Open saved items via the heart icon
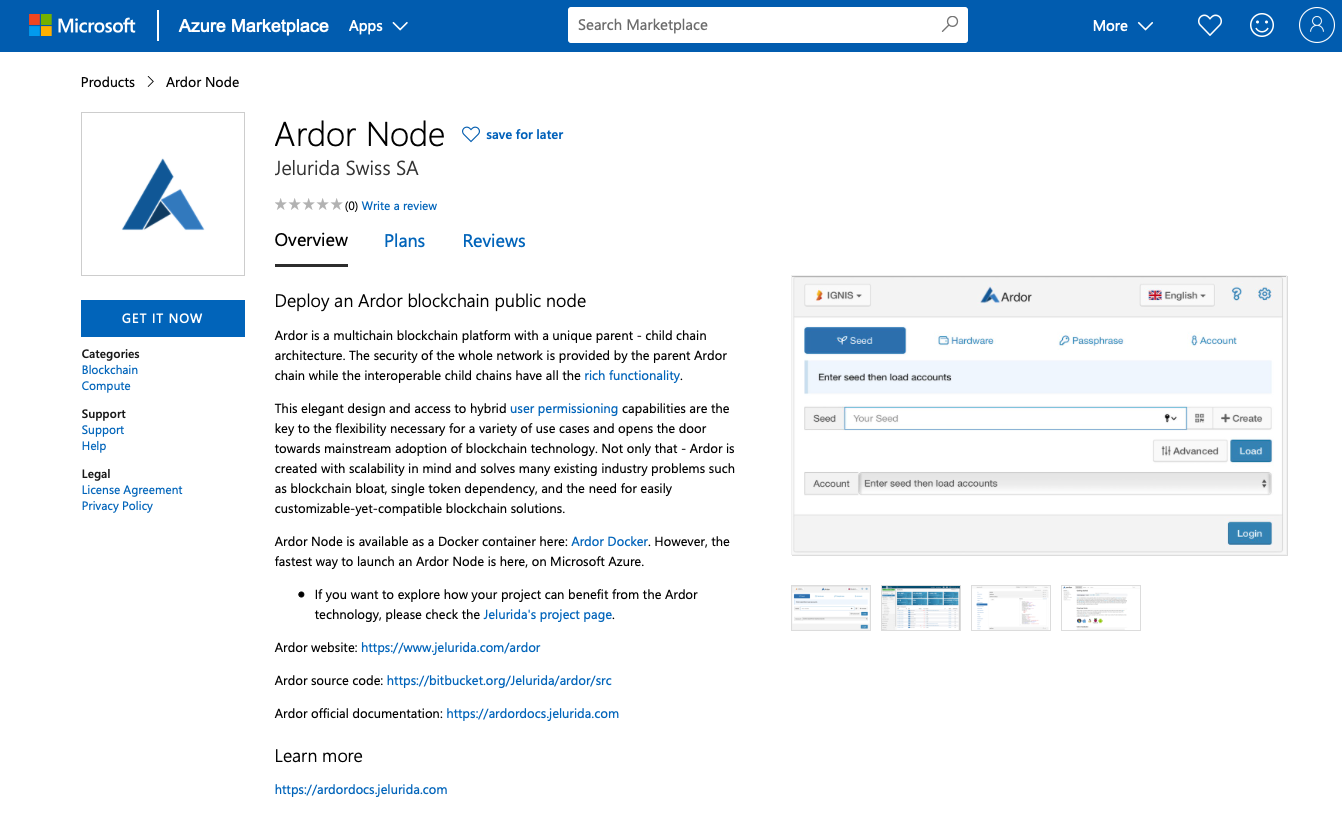1342x830 pixels. [x=1209, y=25]
